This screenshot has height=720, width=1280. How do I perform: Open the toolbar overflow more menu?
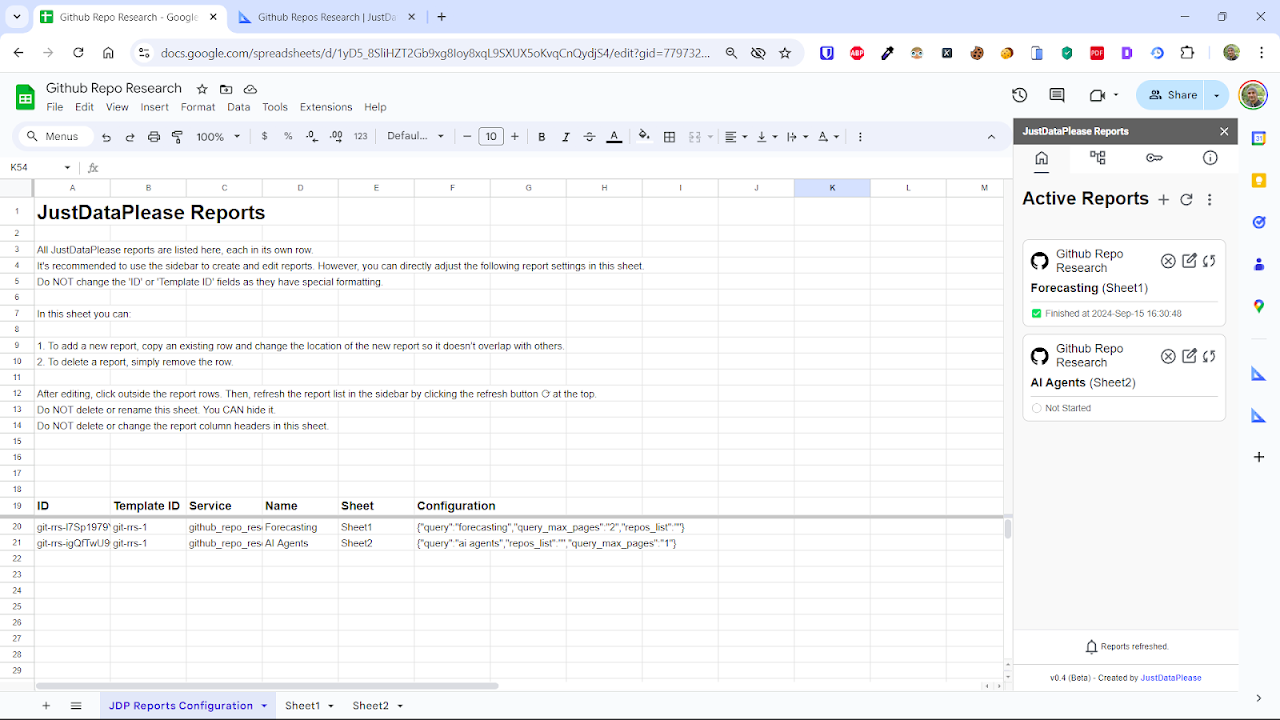[x=860, y=137]
